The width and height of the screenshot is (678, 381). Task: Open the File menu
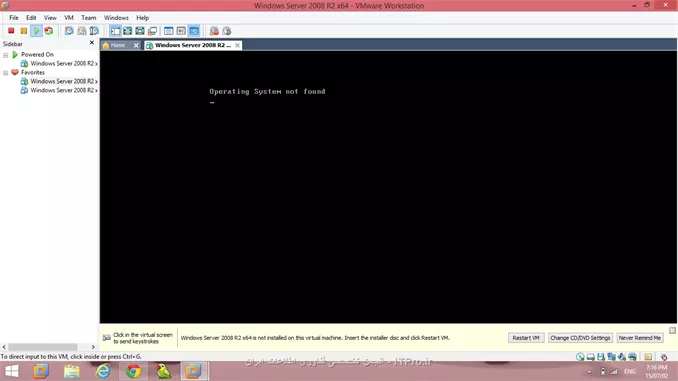tap(14, 18)
